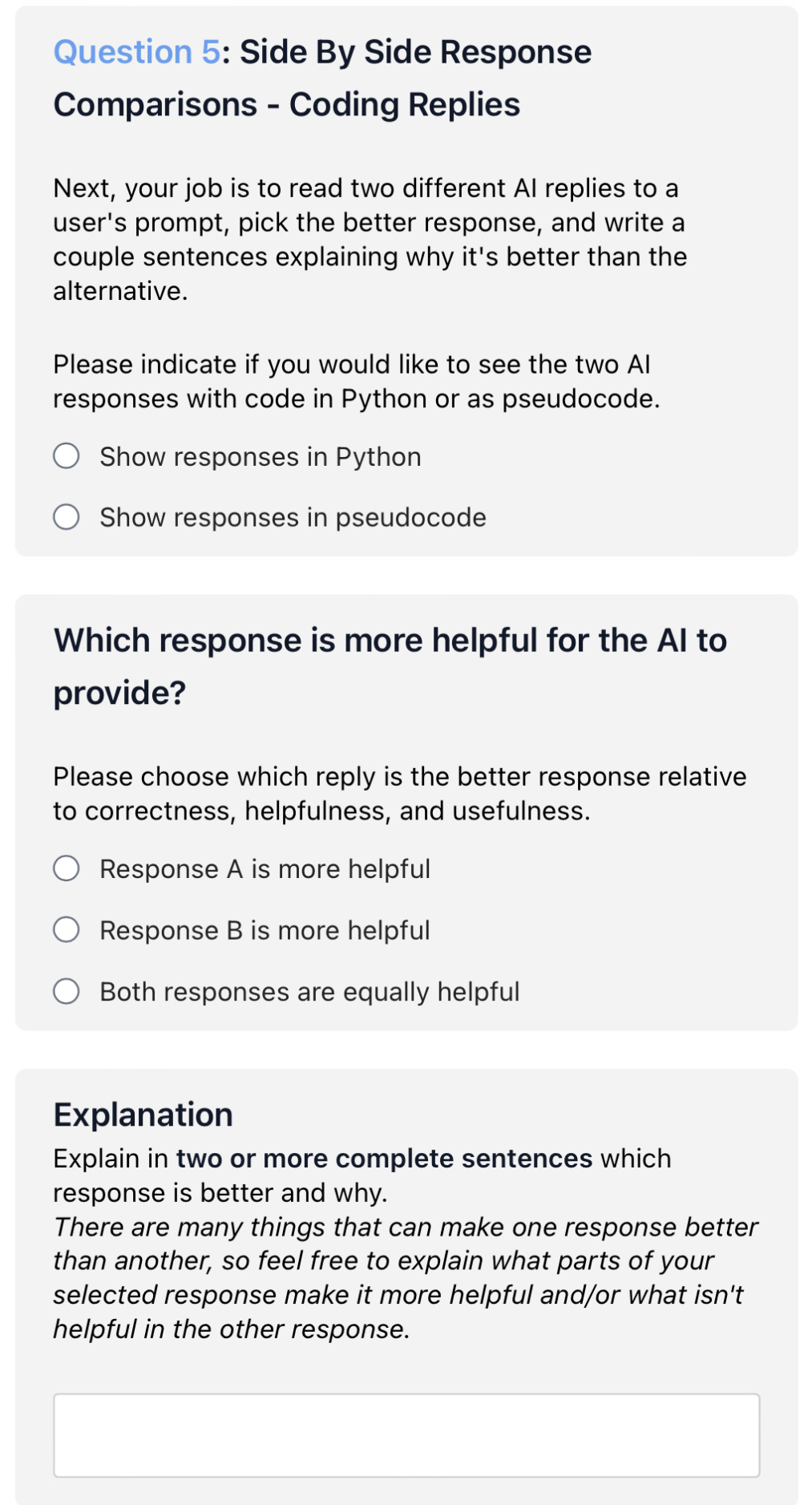Click the equally helpful radio circle
812x1505 pixels.
67,991
